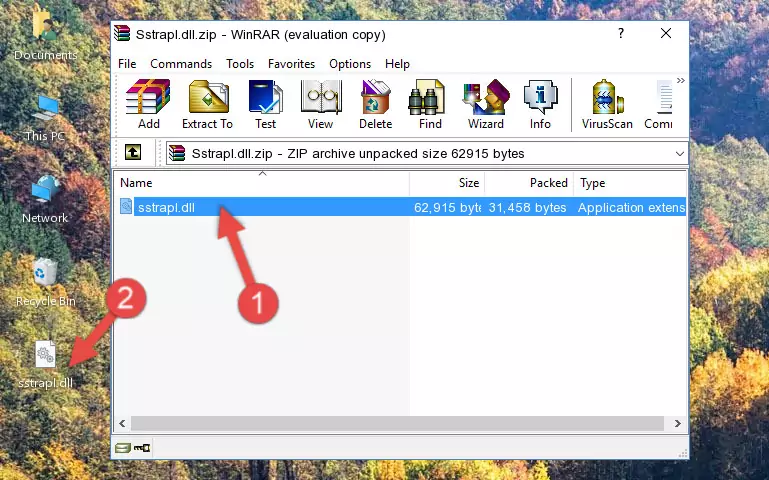
Task: Select the Documents desktop icon
Action: 45,35
